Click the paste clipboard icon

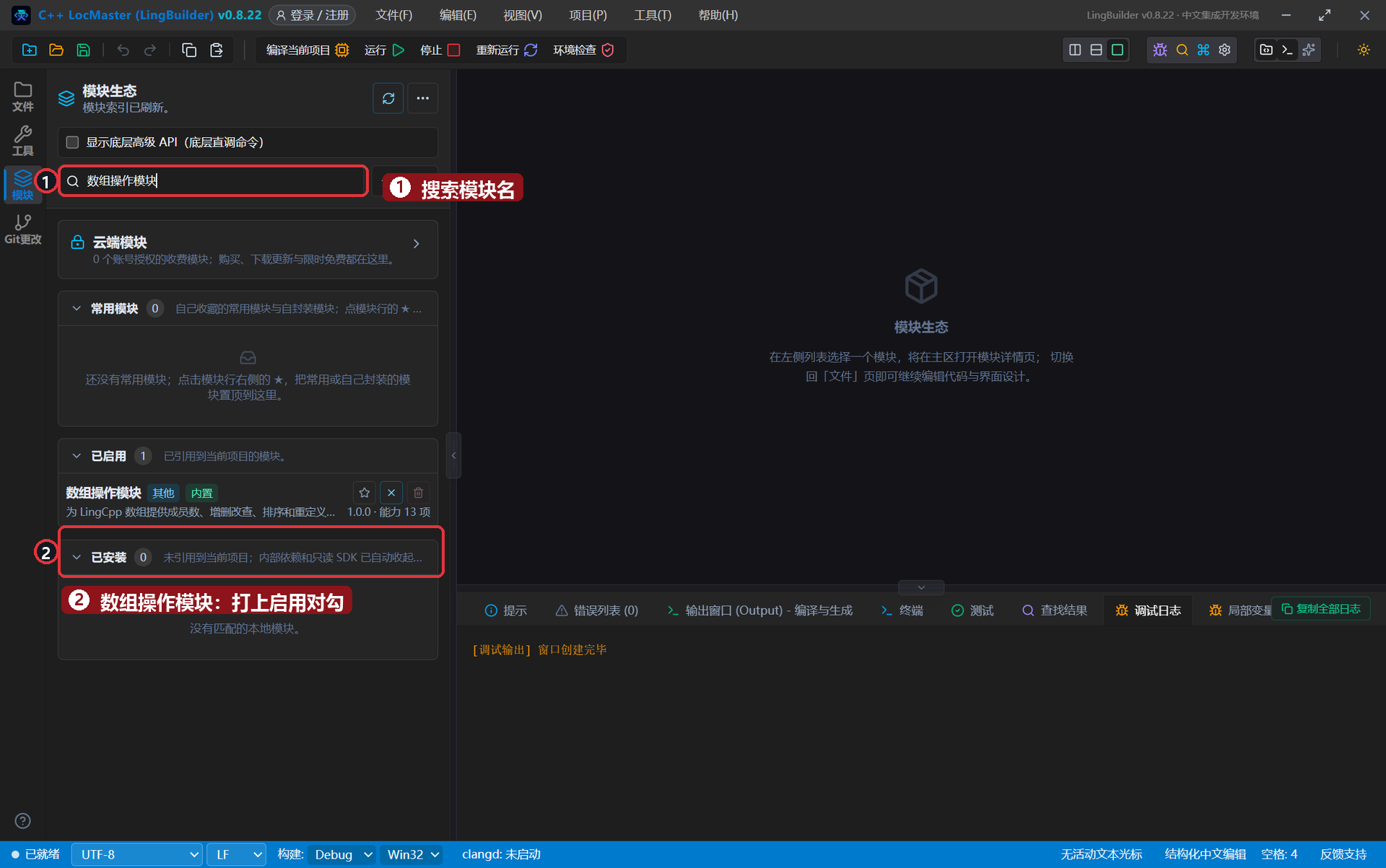click(x=216, y=50)
